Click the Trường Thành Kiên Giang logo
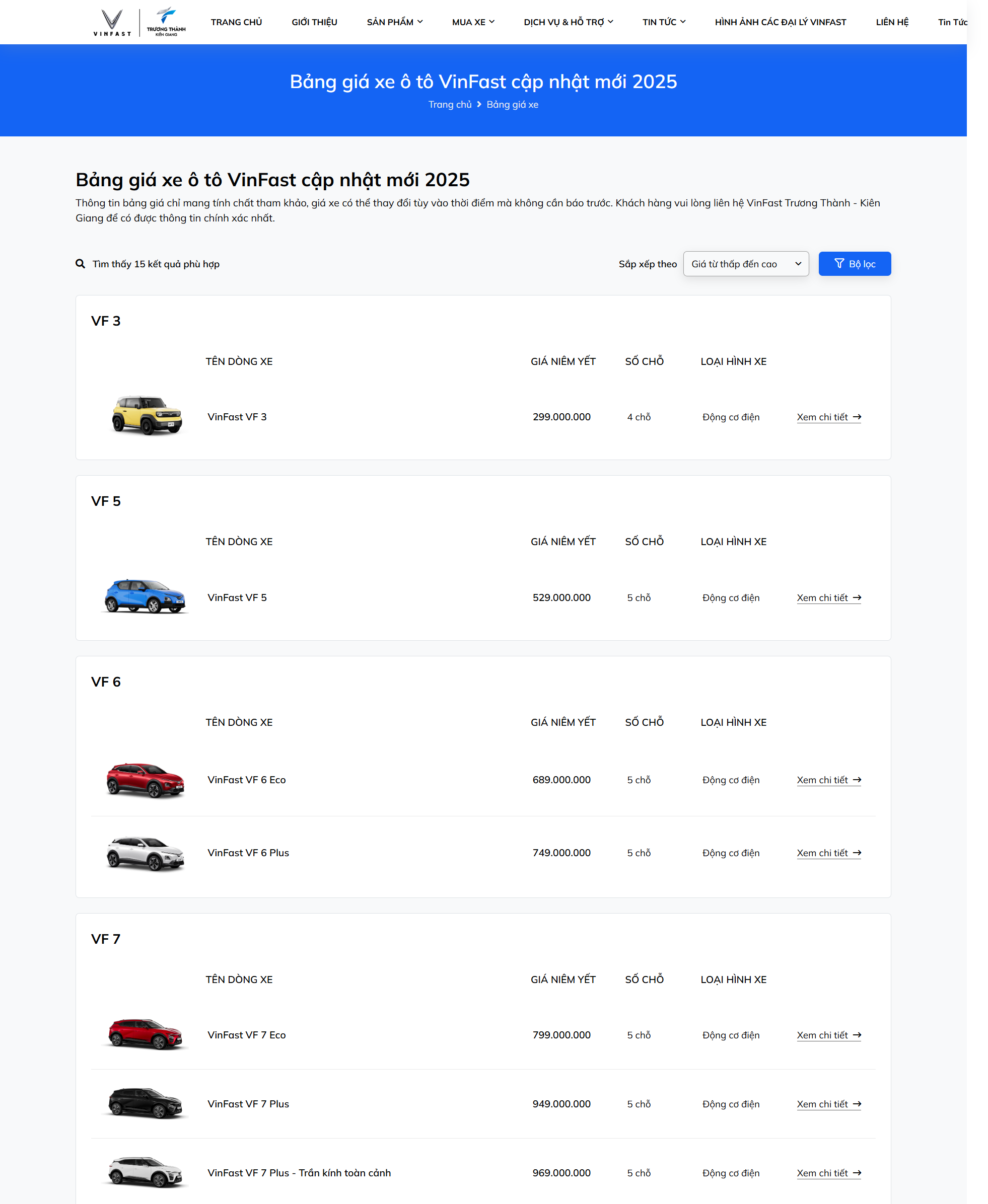 pos(166,22)
